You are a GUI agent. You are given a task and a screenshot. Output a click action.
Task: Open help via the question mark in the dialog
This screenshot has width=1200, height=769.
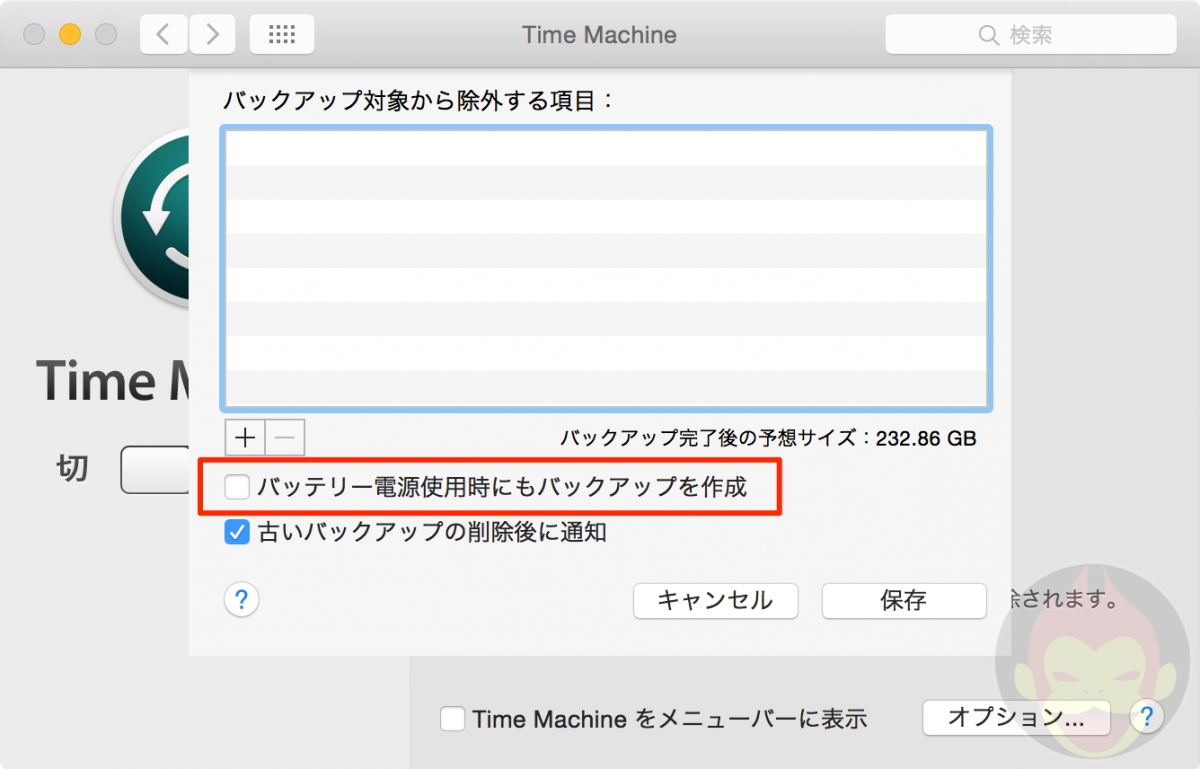(241, 601)
